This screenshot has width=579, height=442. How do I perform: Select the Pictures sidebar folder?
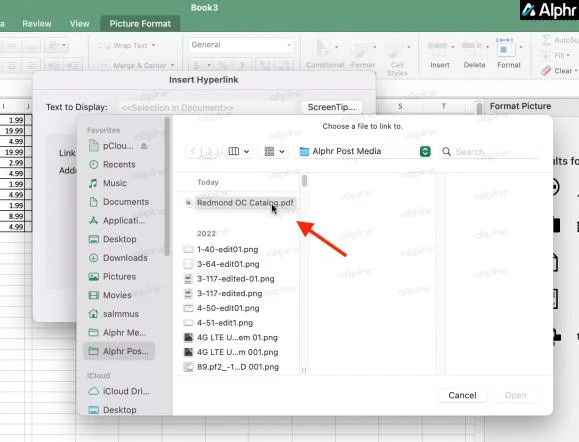(x=112, y=277)
